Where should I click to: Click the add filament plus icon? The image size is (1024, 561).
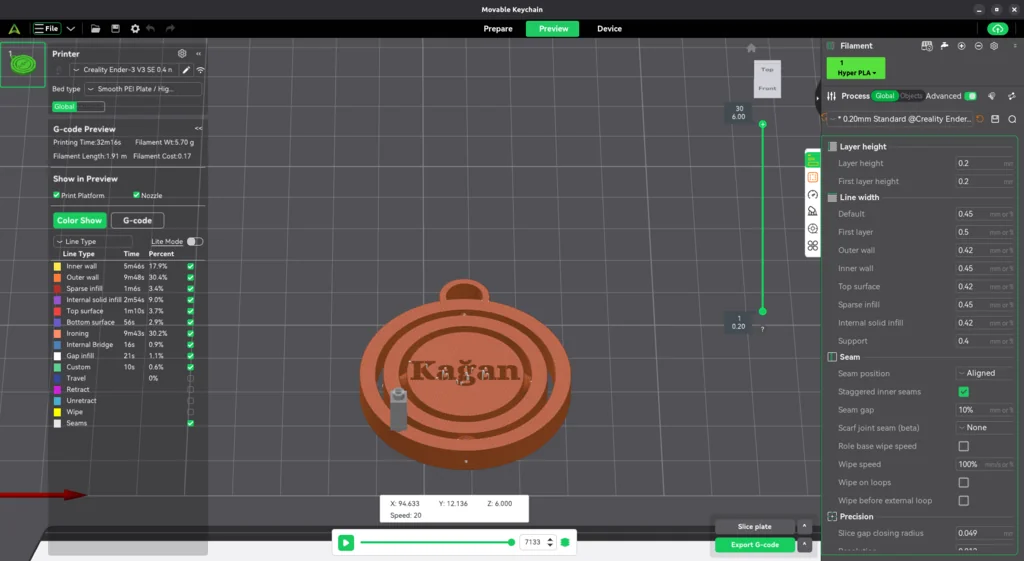point(961,46)
